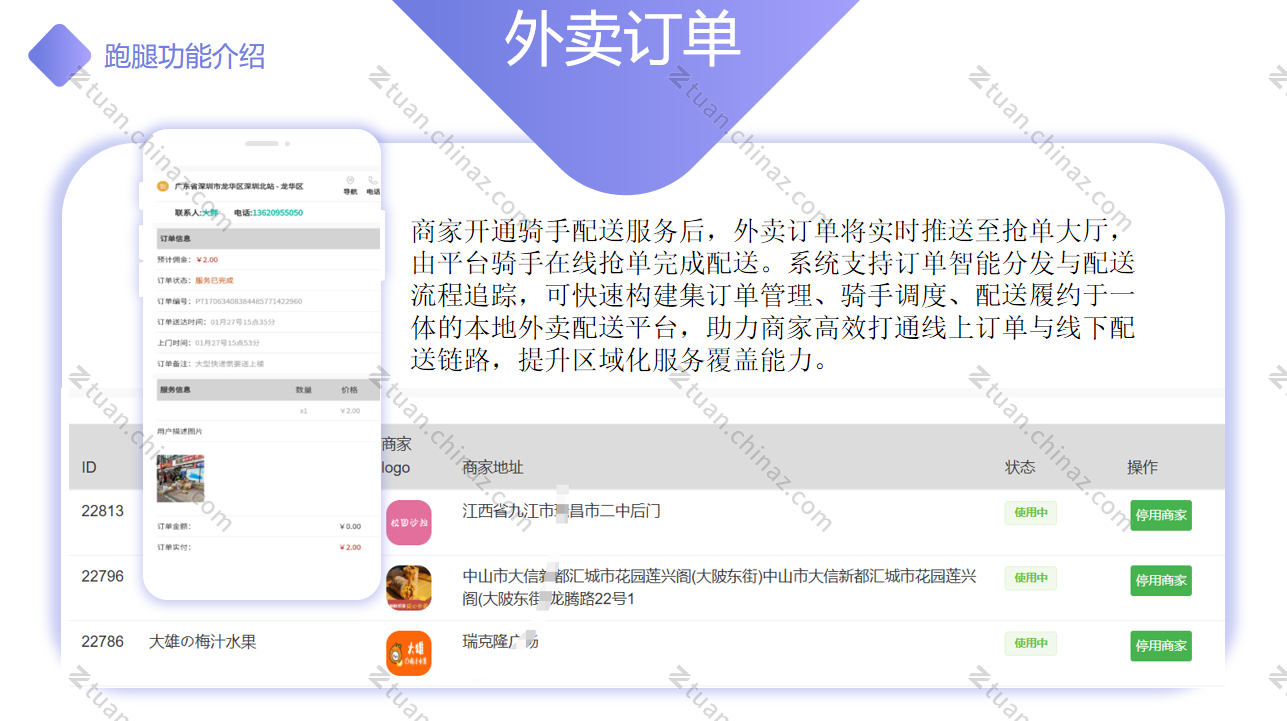Select address 江西省九江市 二中后门
Screen dimensions: 1287x721
pyautogui.click(x=561, y=511)
